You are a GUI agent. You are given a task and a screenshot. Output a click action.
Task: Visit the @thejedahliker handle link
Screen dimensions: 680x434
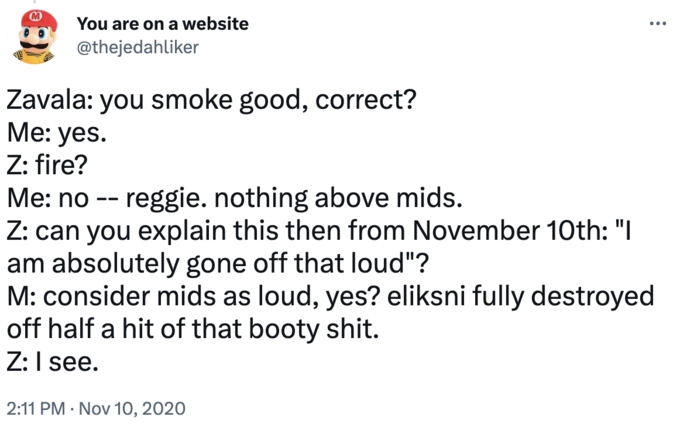click(137, 47)
